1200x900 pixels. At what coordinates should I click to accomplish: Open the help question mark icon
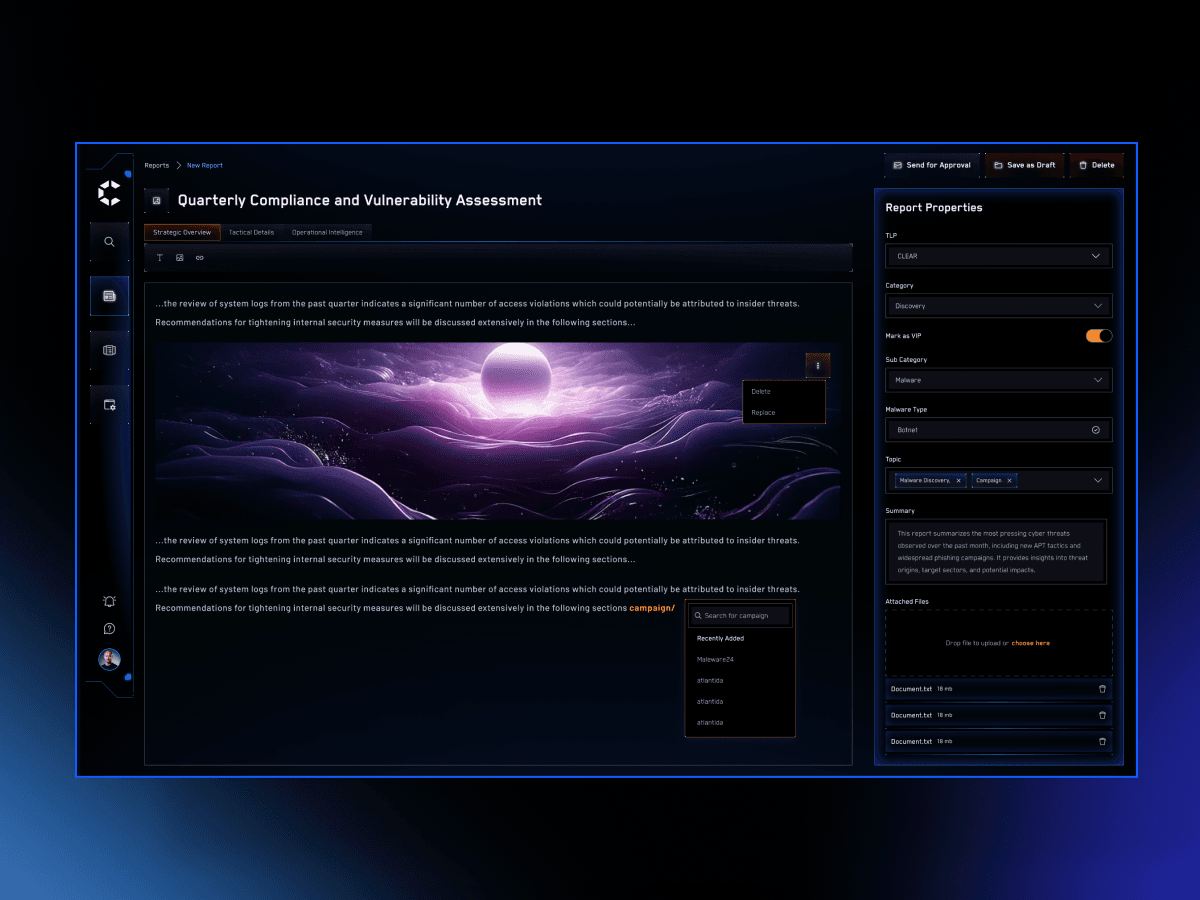tap(109, 629)
